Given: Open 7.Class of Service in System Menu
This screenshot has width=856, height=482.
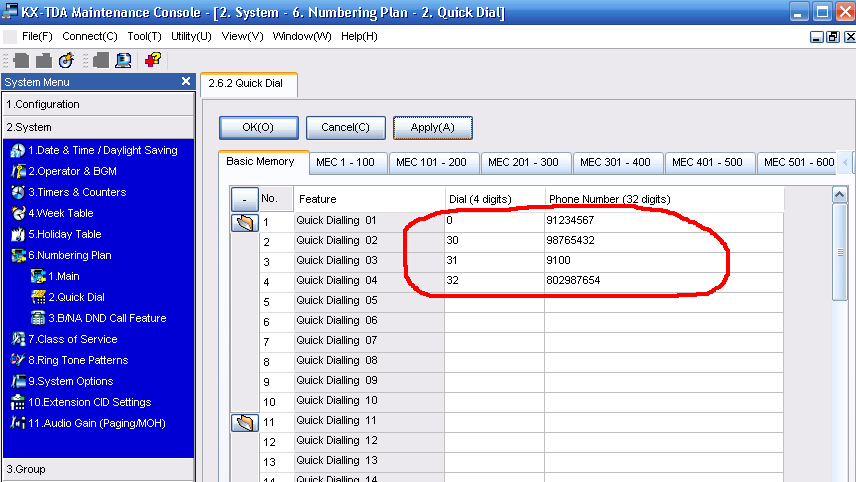Looking at the screenshot, I should tap(73, 340).
